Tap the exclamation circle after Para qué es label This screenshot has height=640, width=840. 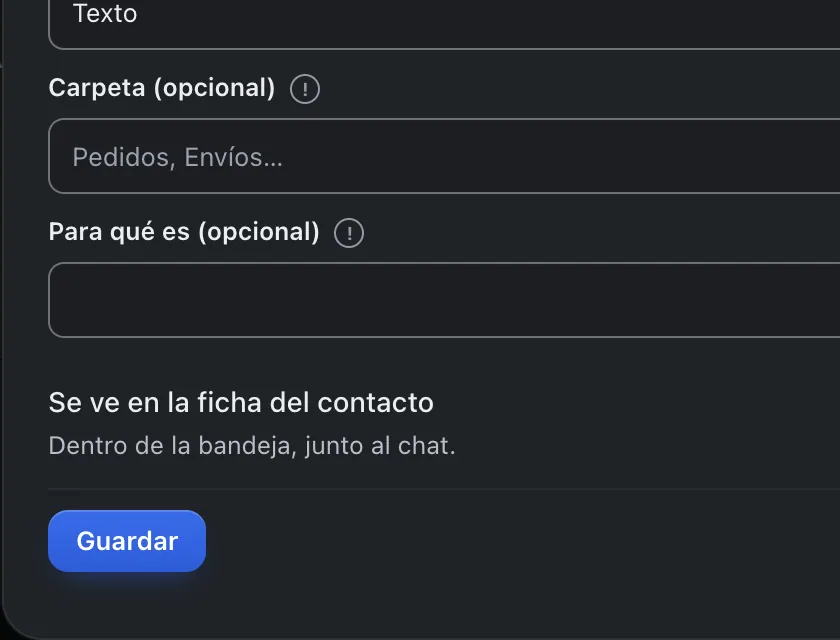tap(349, 233)
